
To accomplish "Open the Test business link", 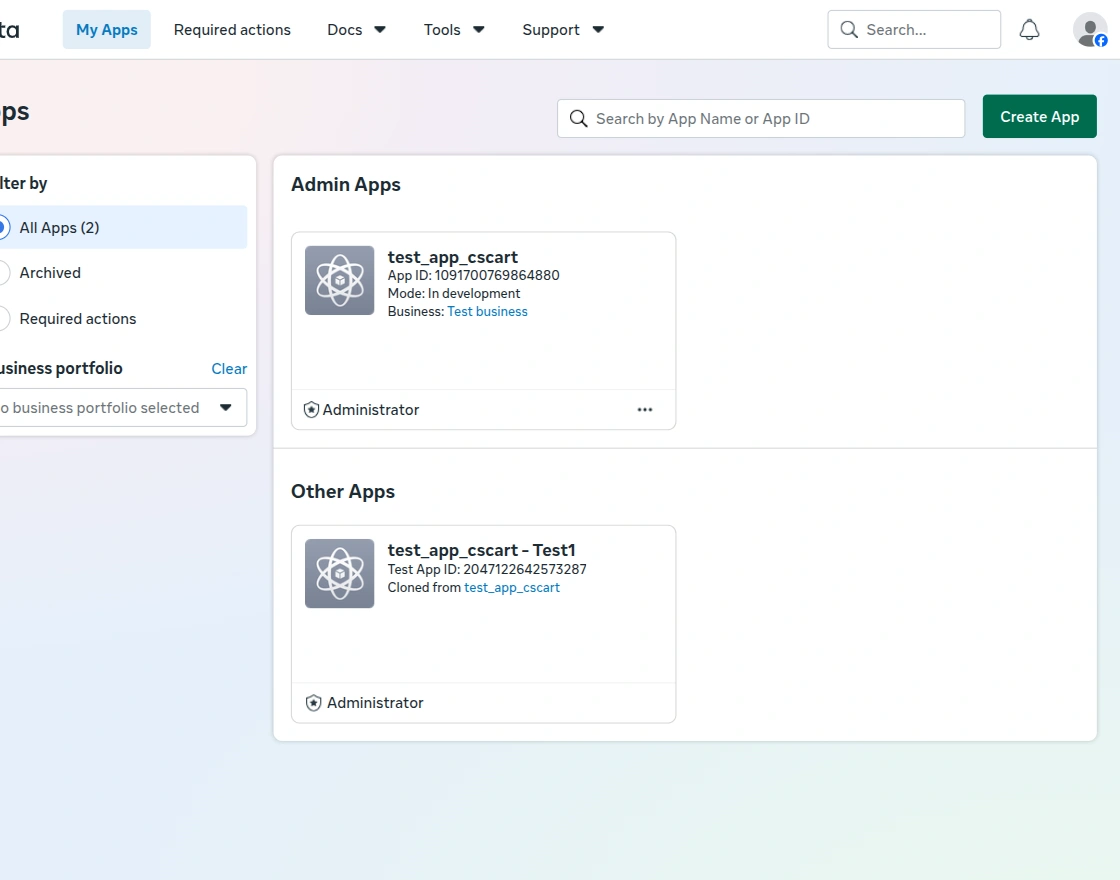I will click(x=487, y=311).
